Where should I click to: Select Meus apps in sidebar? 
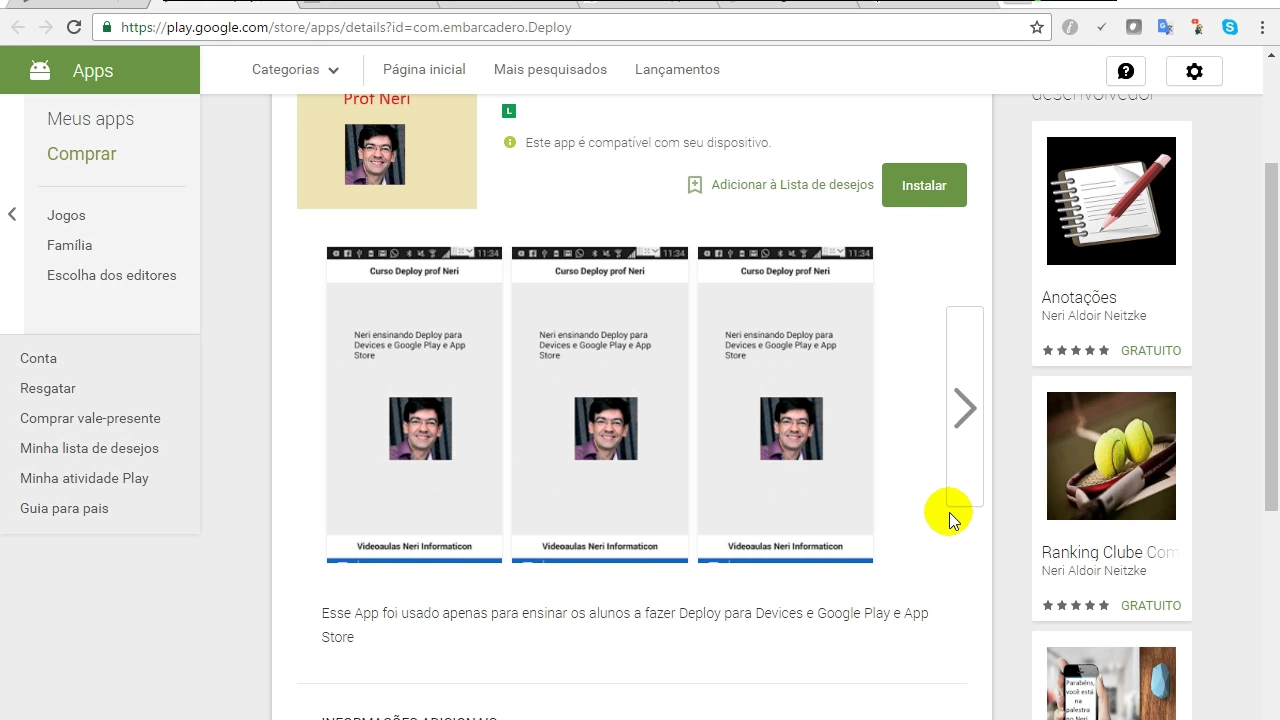point(90,119)
